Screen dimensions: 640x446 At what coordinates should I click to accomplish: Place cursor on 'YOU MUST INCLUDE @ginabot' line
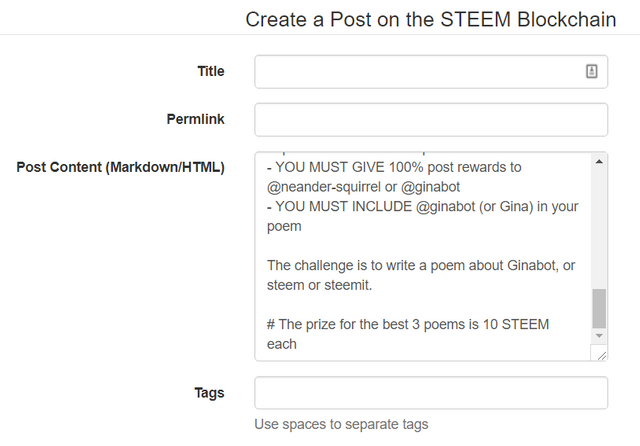tap(410, 206)
